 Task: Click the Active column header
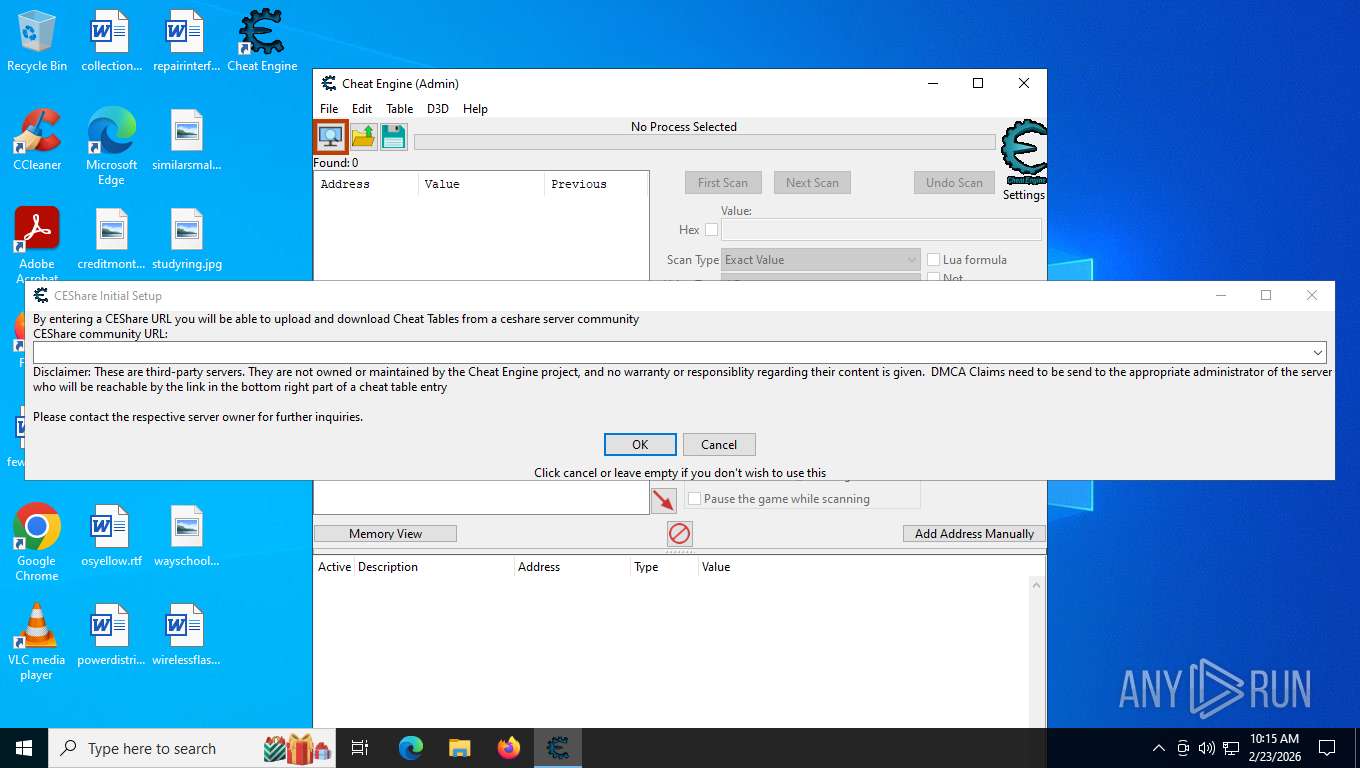point(334,567)
